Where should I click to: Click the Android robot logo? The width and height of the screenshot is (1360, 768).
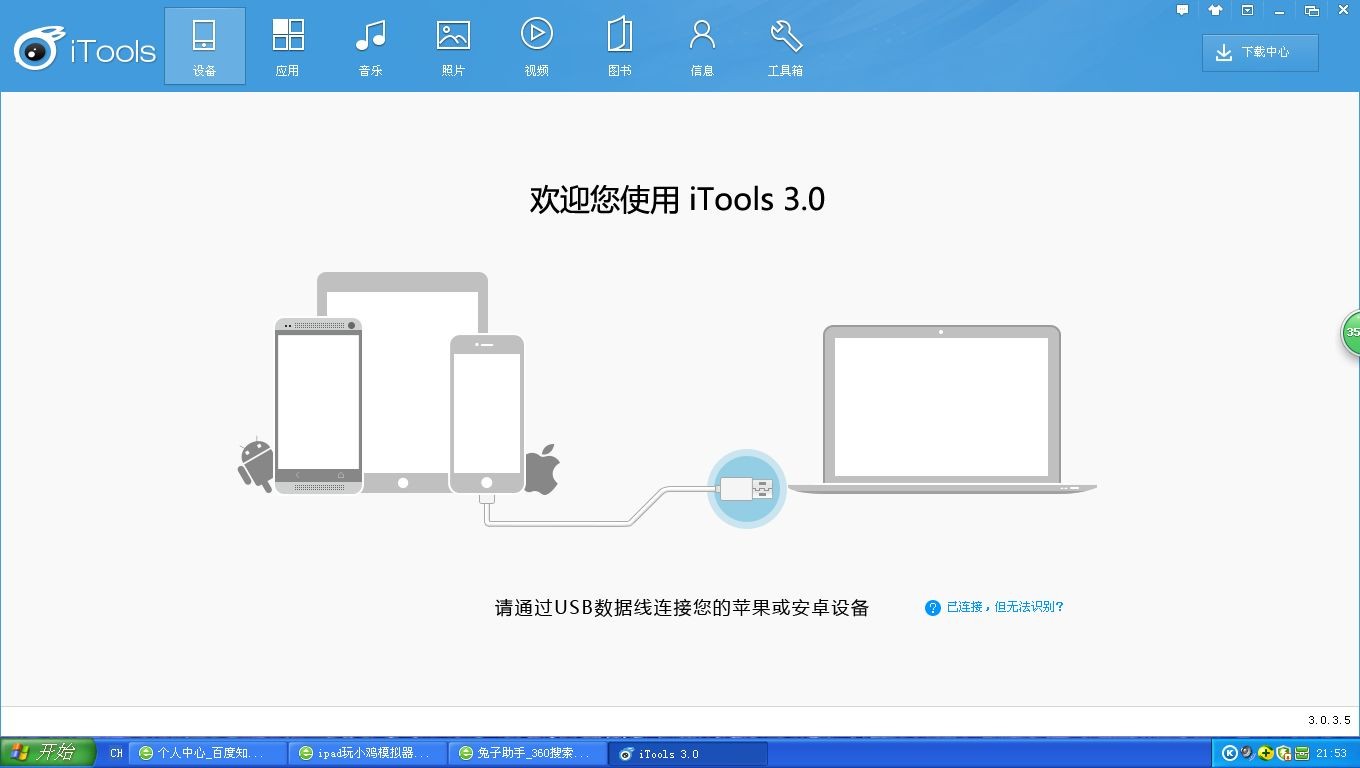pos(256,465)
